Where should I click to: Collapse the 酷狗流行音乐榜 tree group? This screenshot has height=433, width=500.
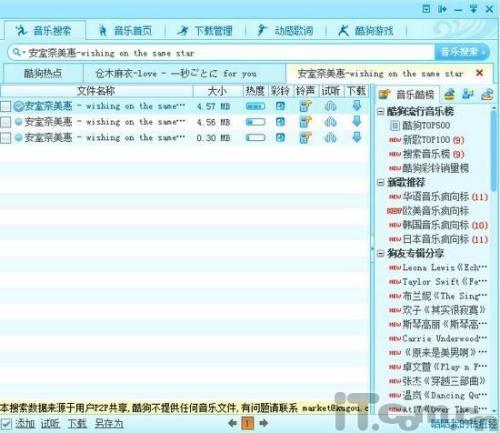click(381, 111)
